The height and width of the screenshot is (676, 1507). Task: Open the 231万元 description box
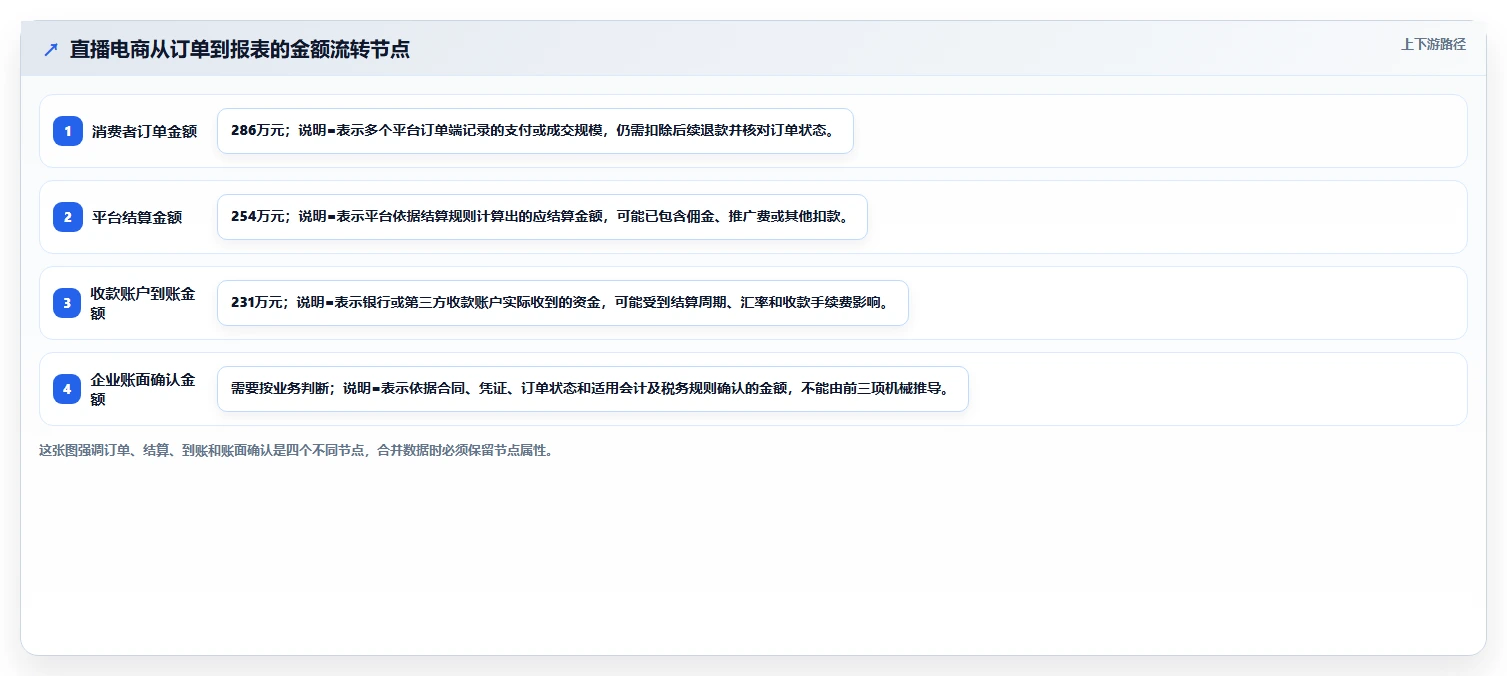562,303
